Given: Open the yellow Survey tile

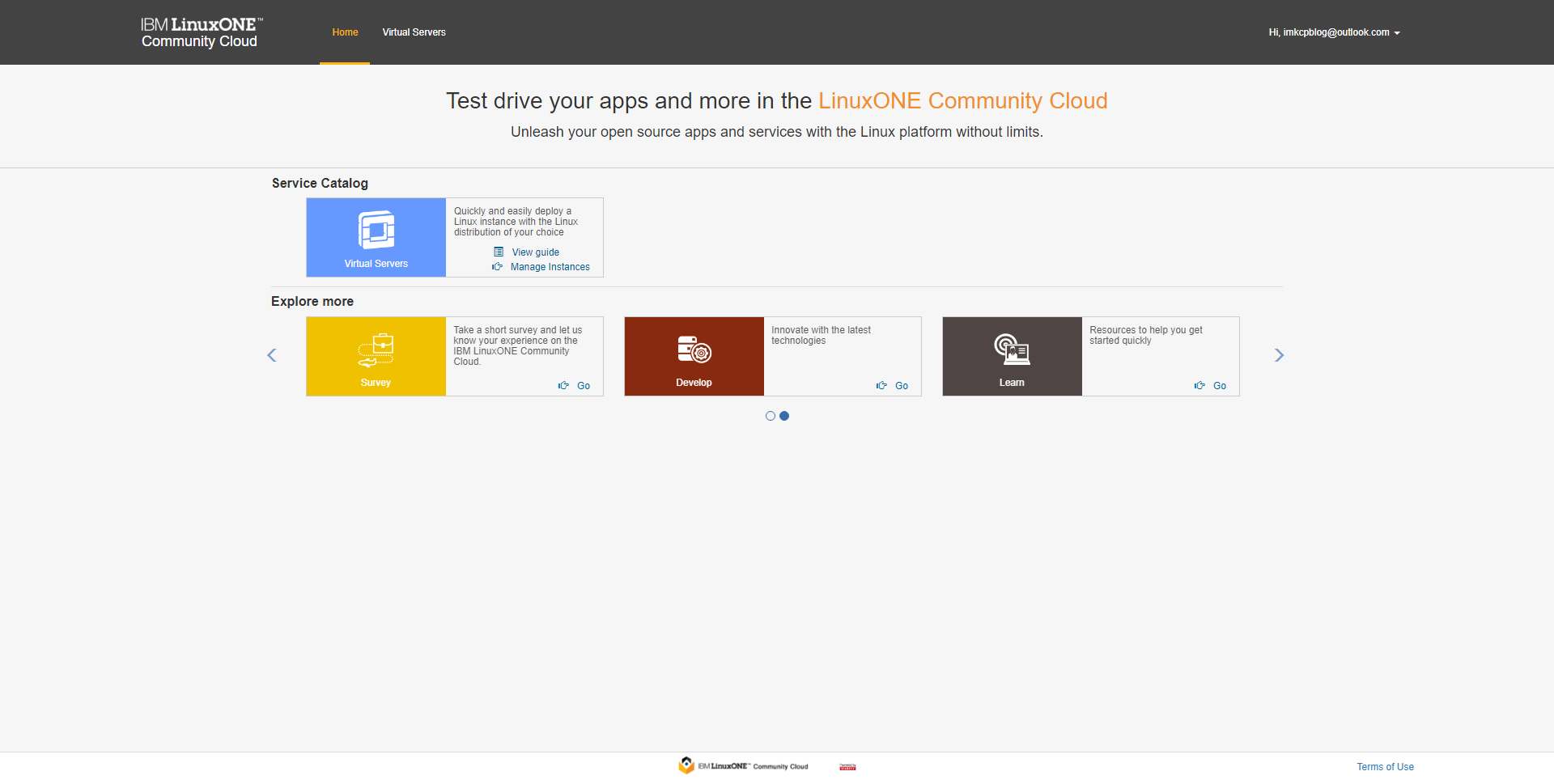Looking at the screenshot, I should click(x=376, y=356).
